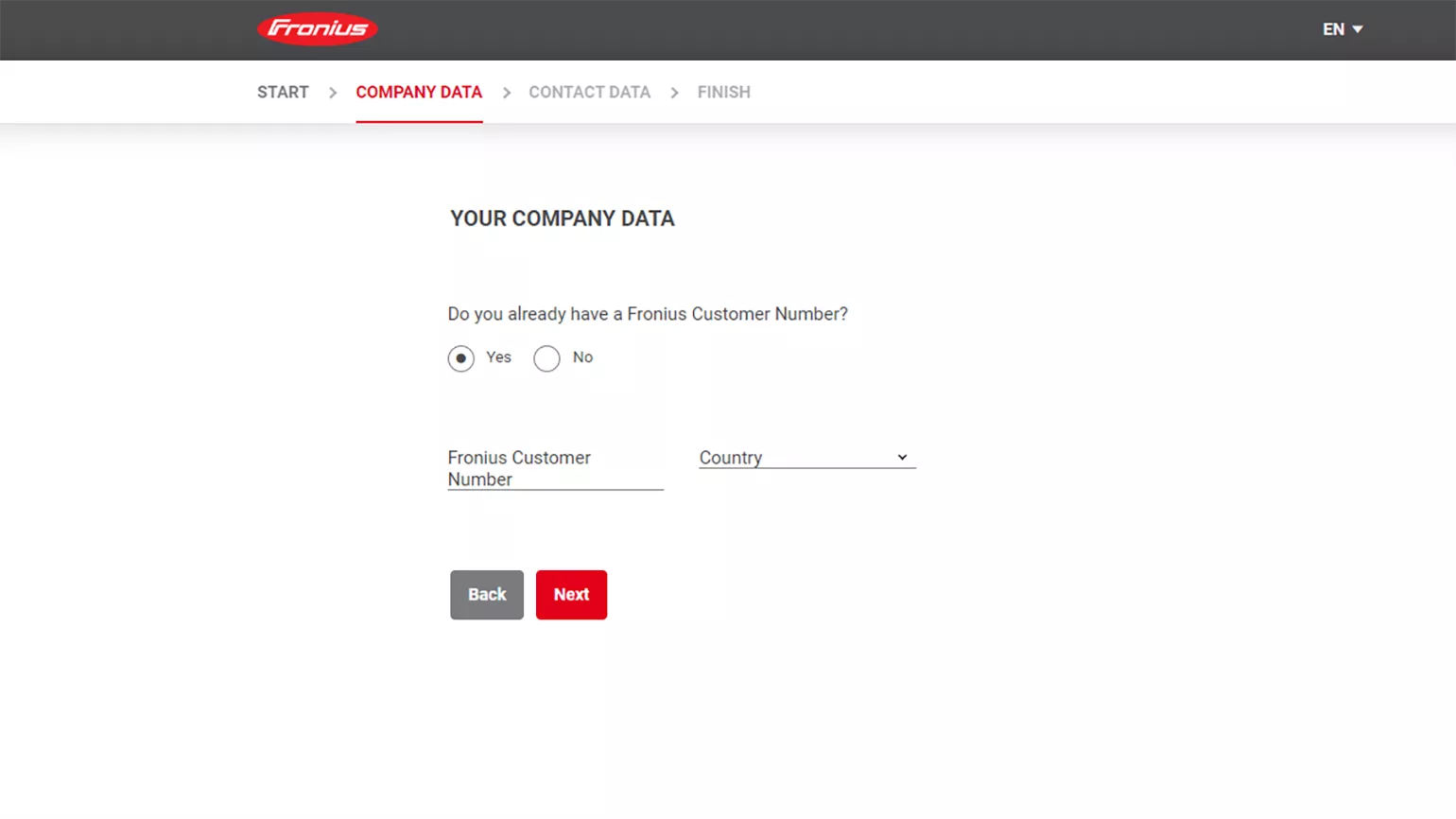Select the Yes radio button

click(460, 358)
